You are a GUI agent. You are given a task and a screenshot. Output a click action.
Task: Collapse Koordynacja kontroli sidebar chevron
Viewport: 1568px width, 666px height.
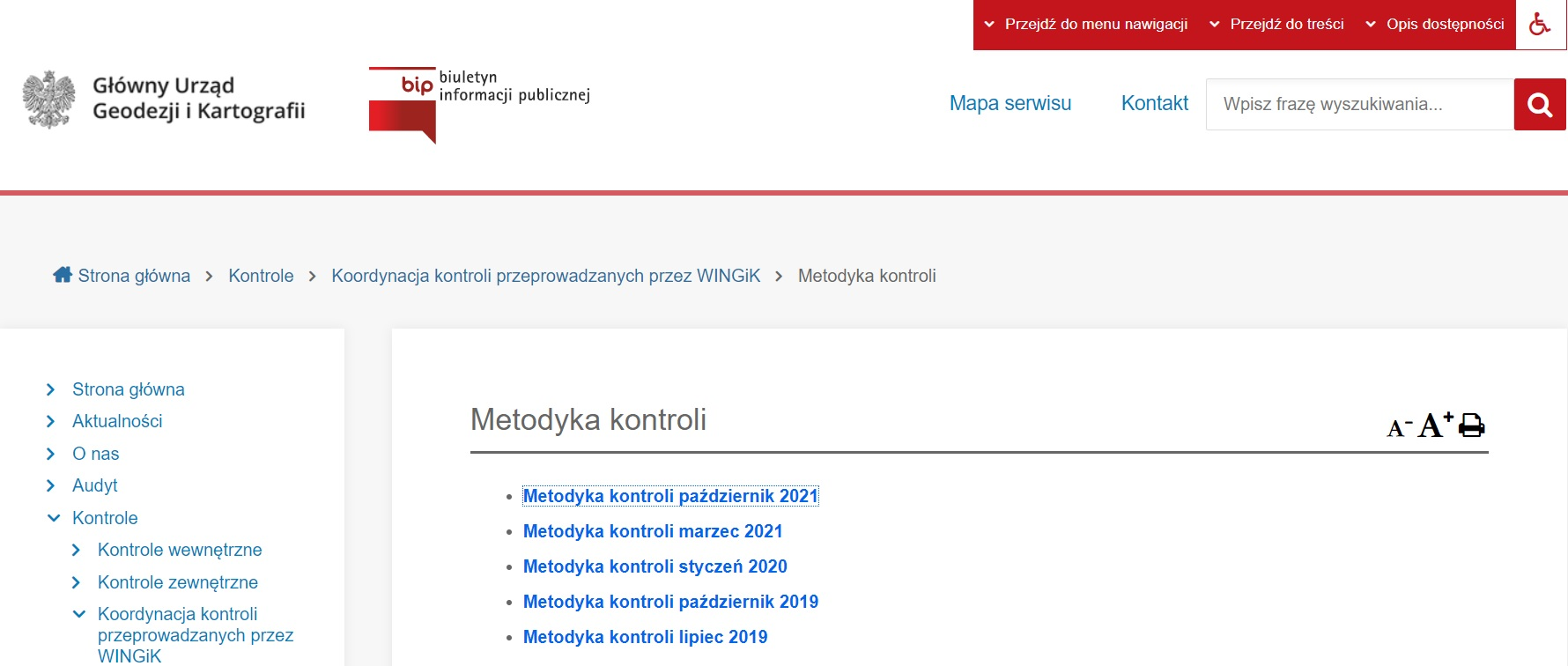(79, 614)
